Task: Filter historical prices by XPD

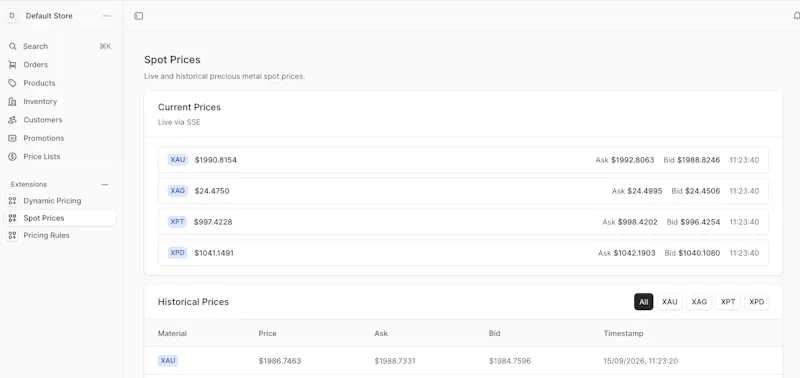Action: pos(757,302)
